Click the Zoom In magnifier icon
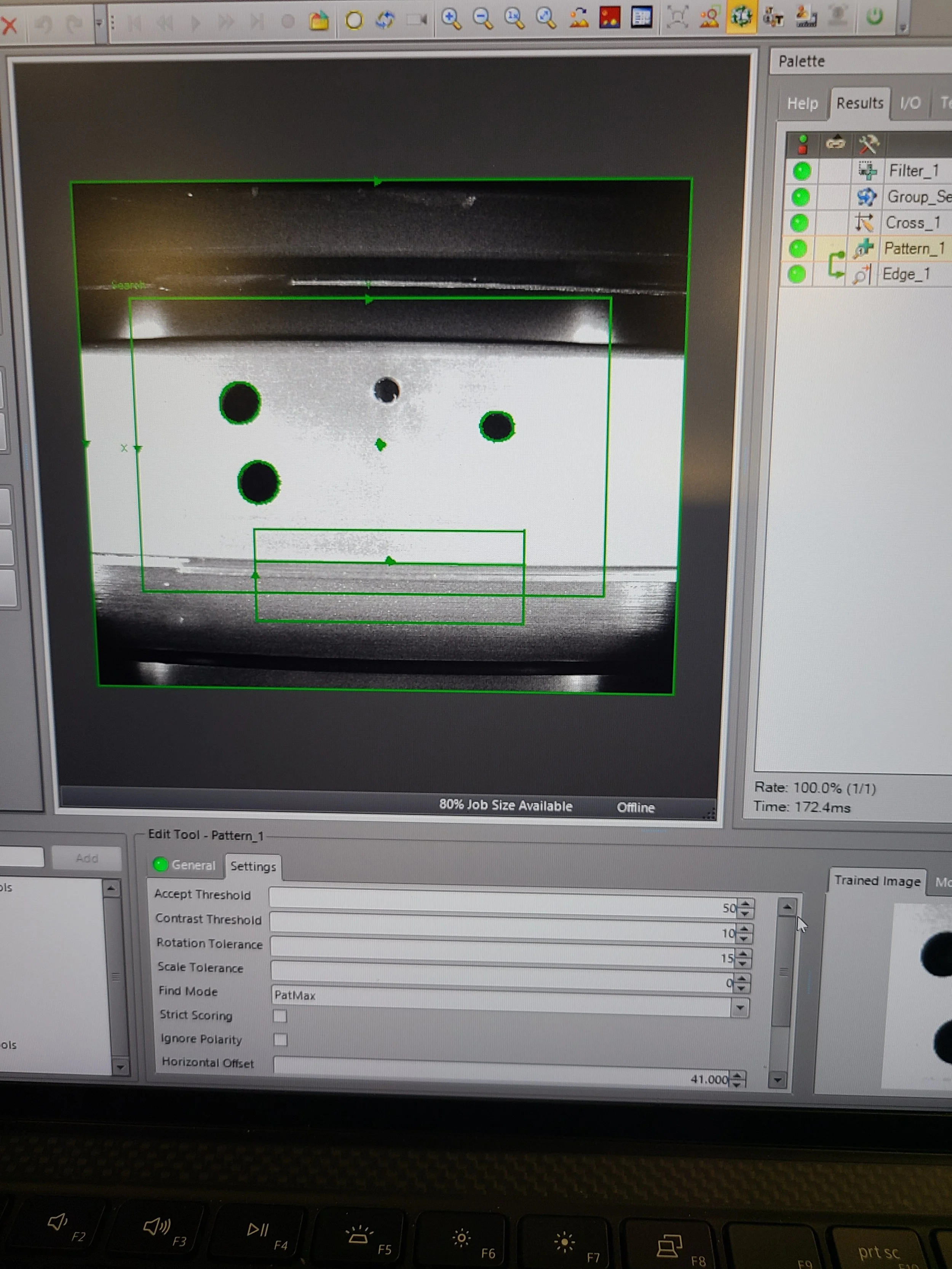952x1269 pixels. pos(452,19)
